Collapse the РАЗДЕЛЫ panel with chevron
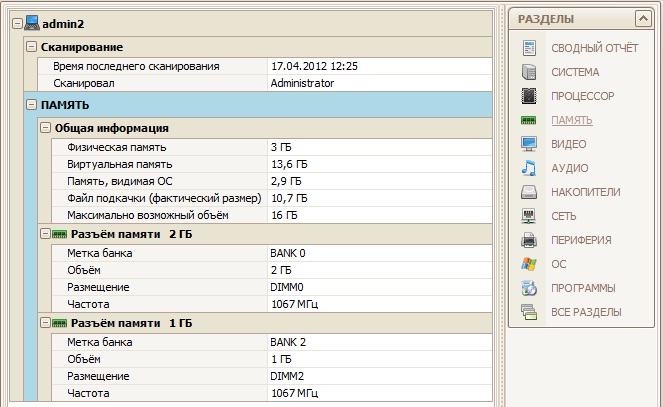 coord(643,18)
